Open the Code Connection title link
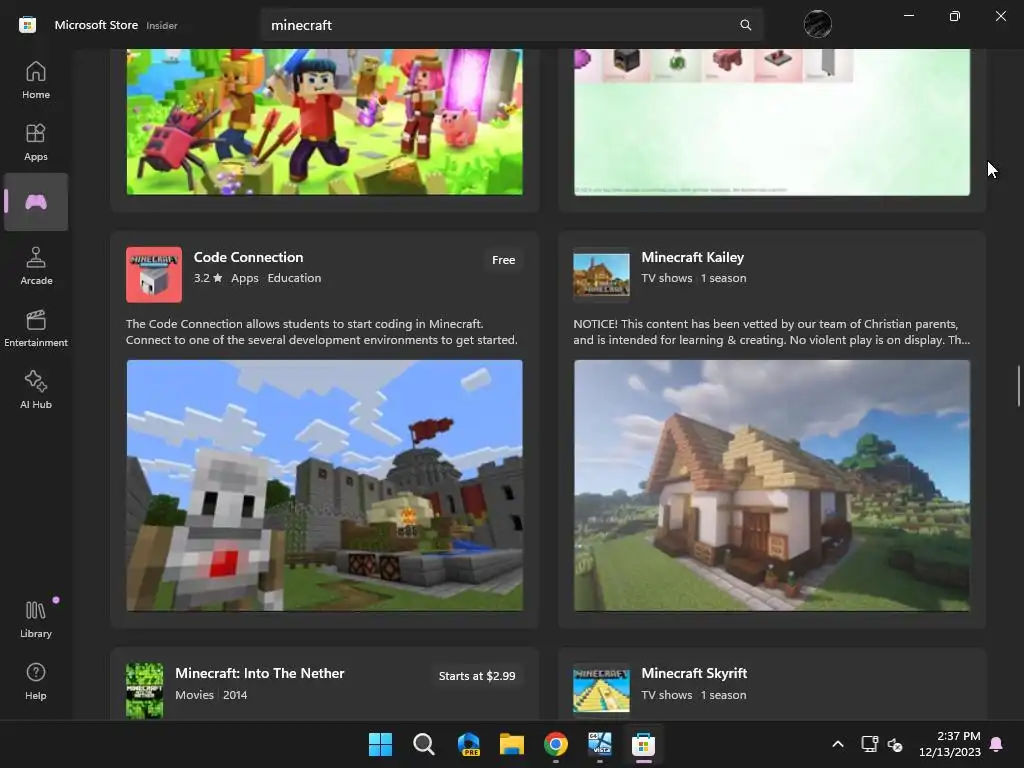The width and height of the screenshot is (1024, 768). tap(248, 257)
